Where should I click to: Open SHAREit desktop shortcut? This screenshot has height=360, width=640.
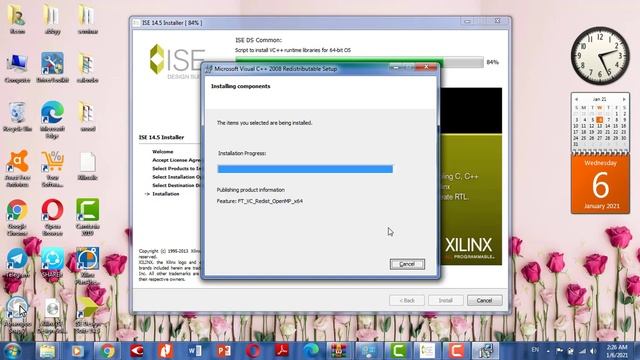point(52,263)
